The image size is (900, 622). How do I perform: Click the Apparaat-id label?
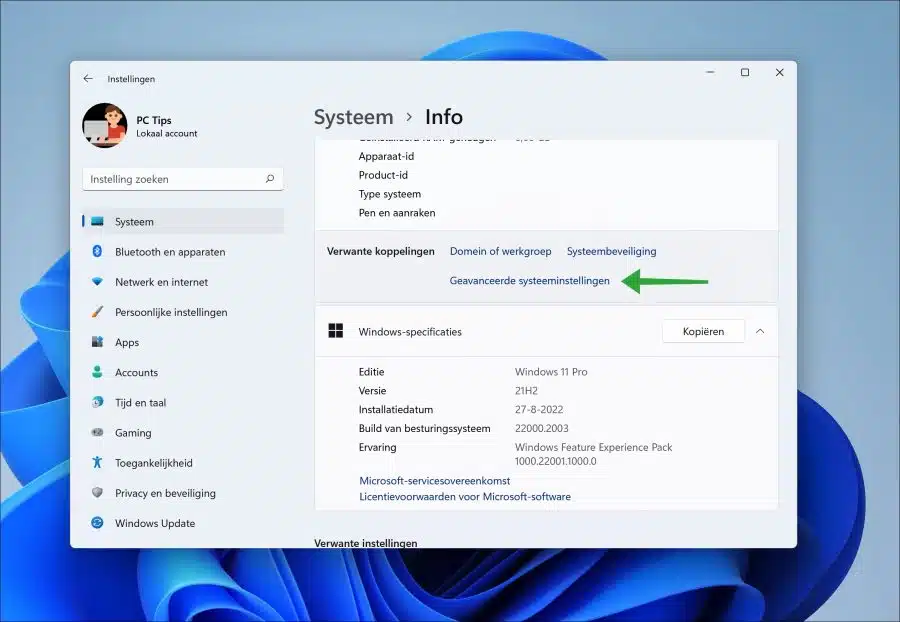point(386,156)
